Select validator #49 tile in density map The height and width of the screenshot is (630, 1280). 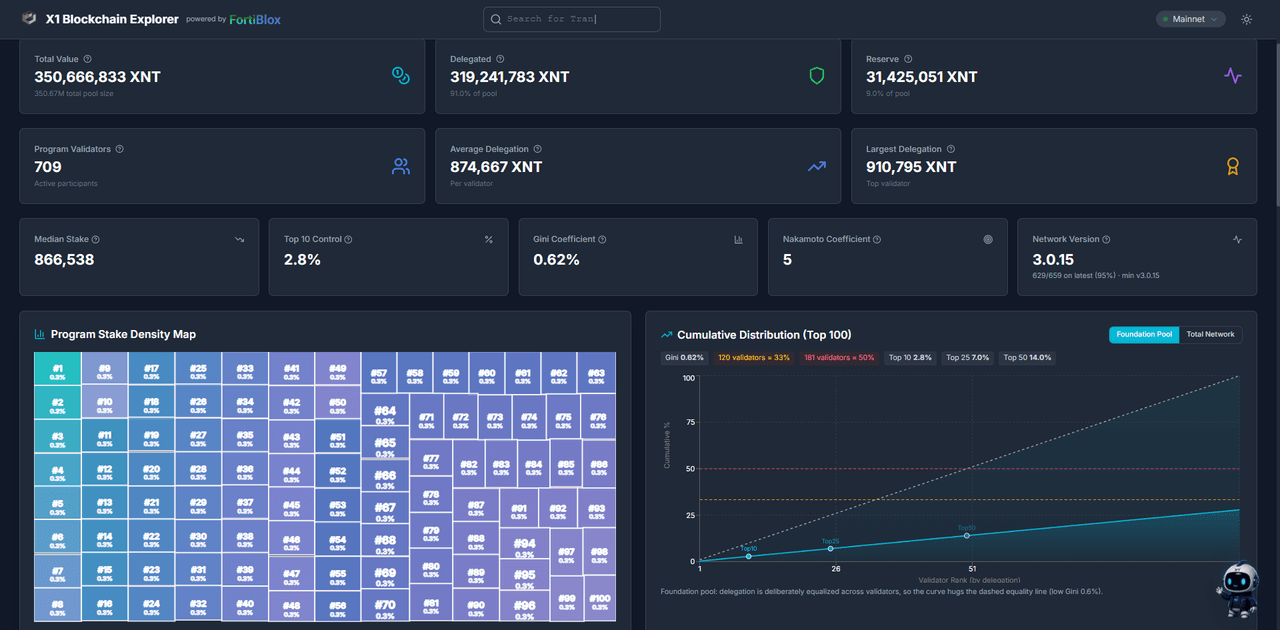coord(337,368)
